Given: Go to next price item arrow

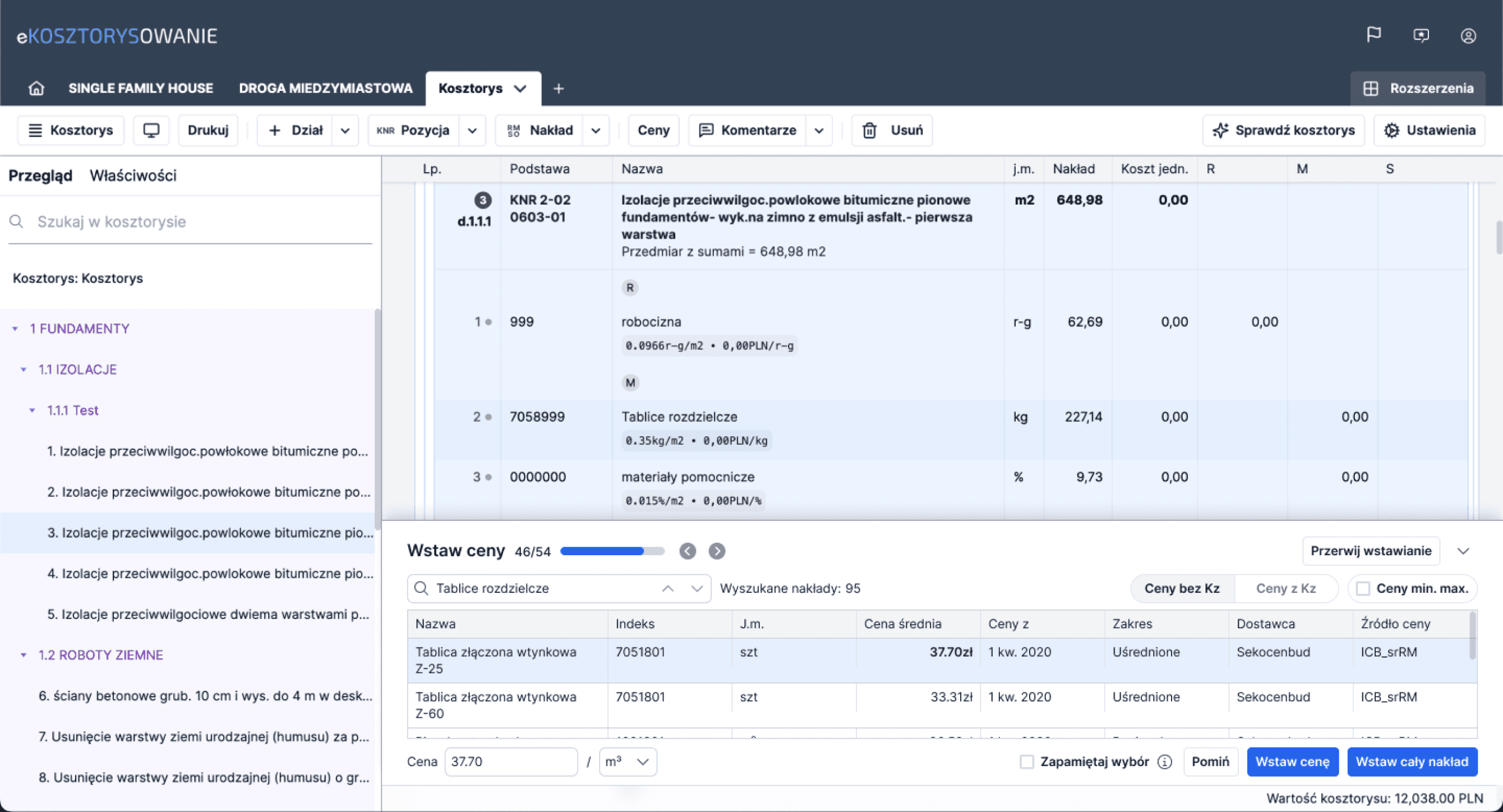Looking at the screenshot, I should (717, 551).
